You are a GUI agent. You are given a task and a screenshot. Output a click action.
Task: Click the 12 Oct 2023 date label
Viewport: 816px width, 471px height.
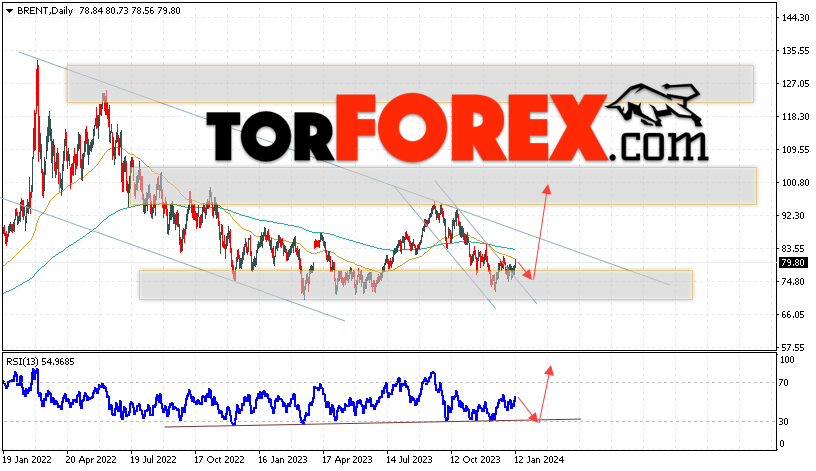(475, 460)
